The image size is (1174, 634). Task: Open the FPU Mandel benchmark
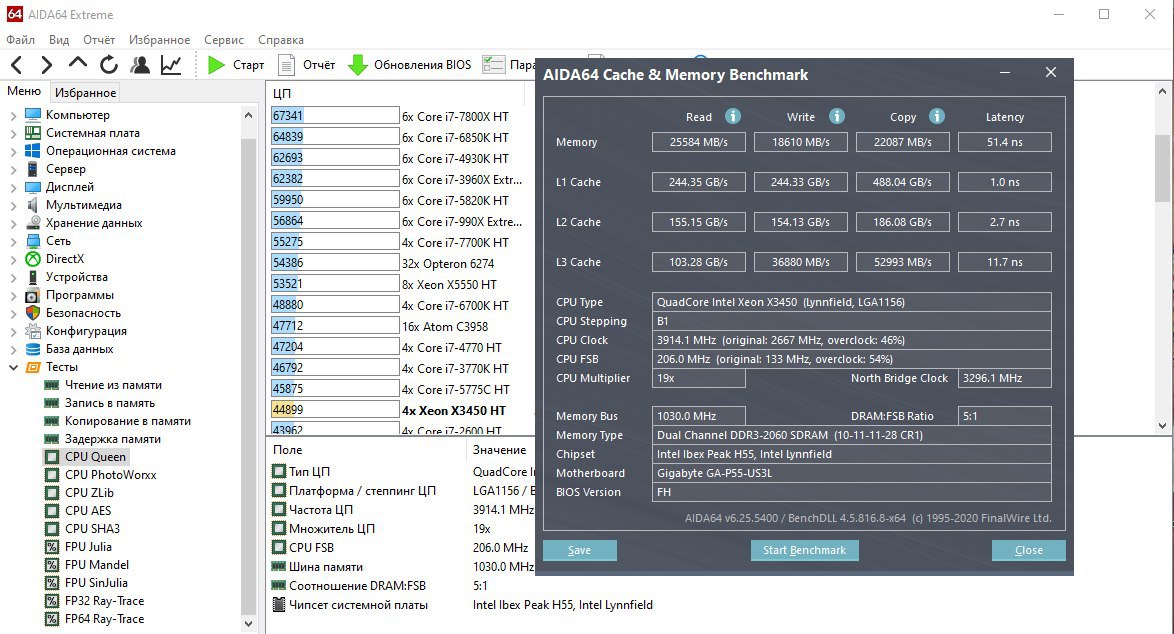97,564
